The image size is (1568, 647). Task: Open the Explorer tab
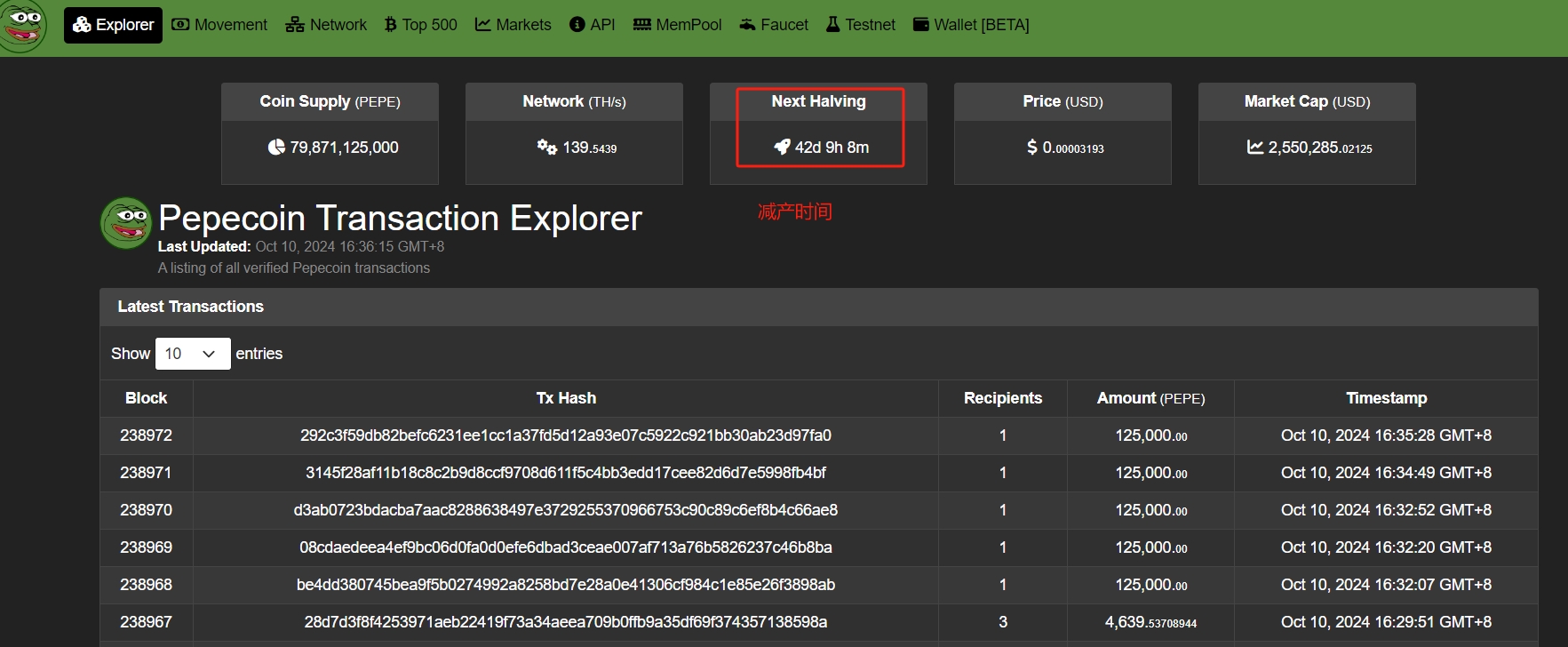(113, 25)
